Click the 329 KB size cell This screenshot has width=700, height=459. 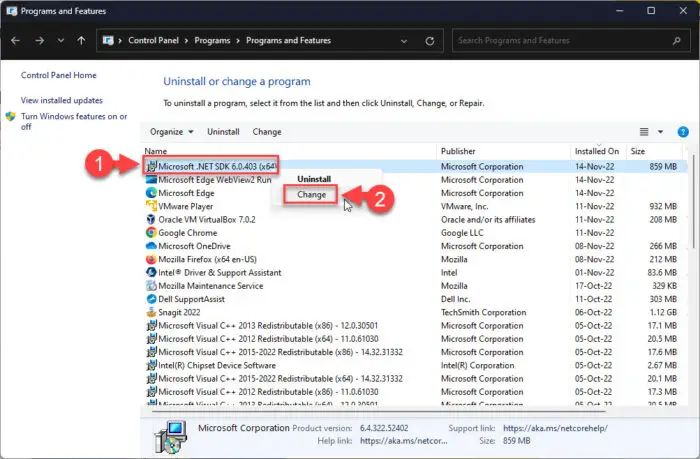(664, 286)
